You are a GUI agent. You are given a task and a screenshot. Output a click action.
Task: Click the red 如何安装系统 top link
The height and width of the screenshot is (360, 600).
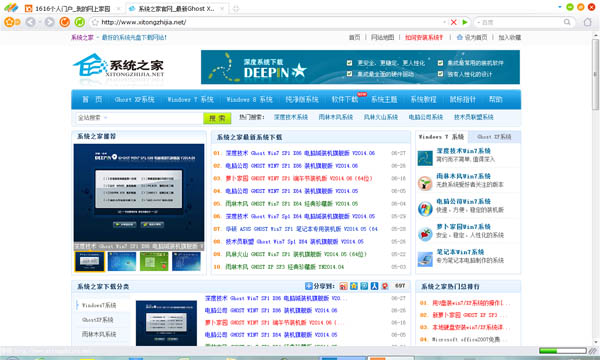pos(424,37)
